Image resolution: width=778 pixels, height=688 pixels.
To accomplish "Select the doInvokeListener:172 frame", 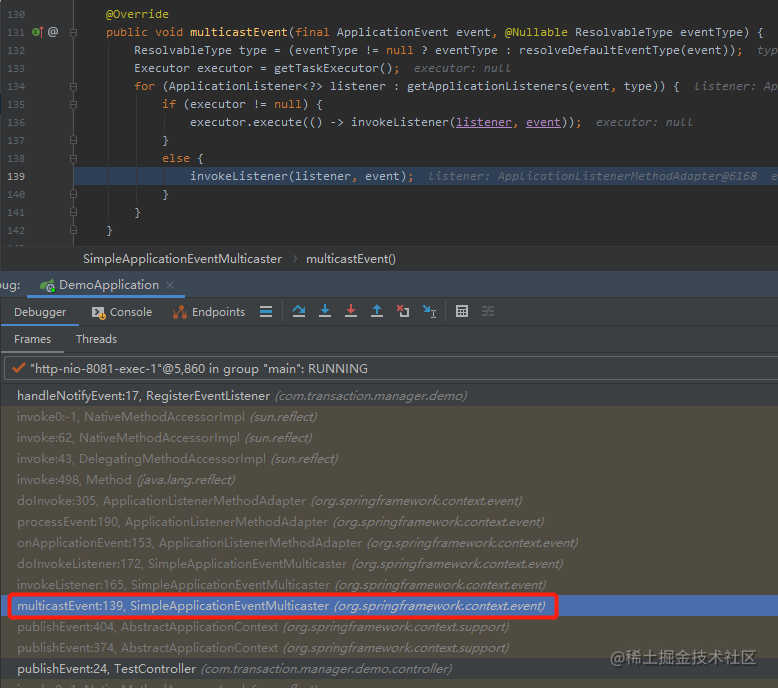I will 389,563.
